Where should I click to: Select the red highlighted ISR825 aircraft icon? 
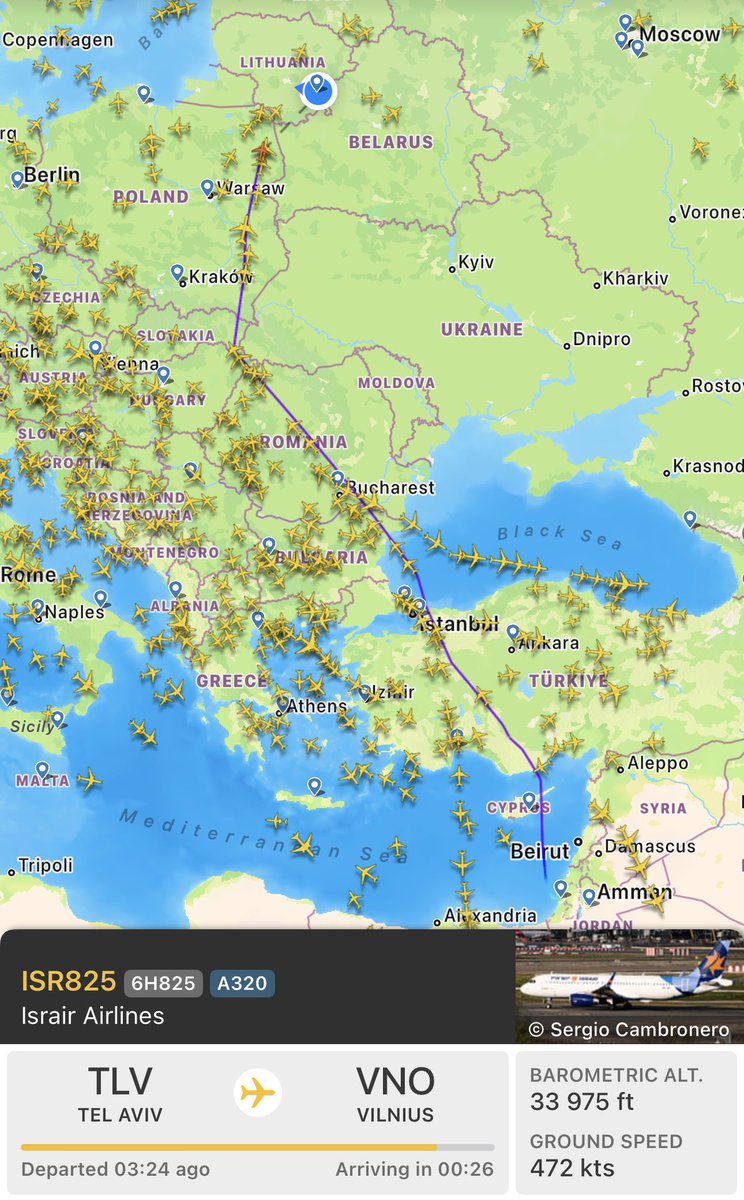262,150
